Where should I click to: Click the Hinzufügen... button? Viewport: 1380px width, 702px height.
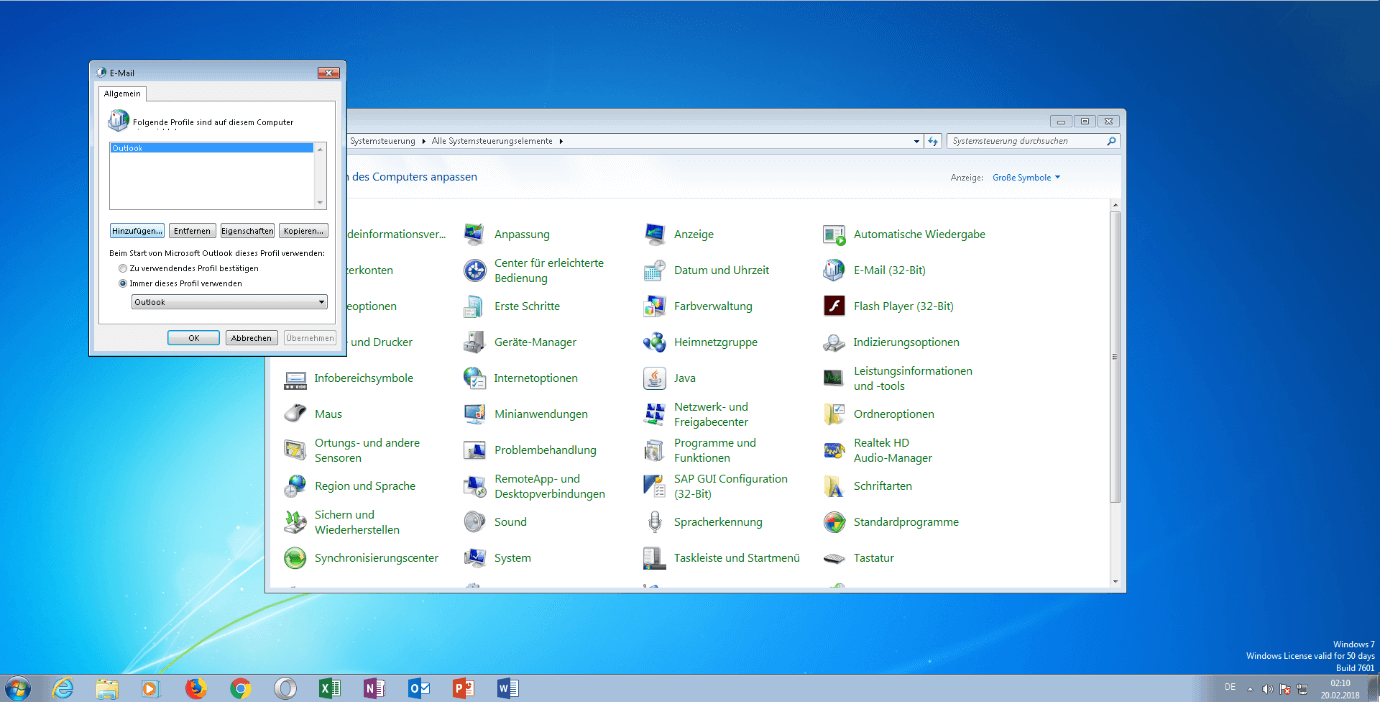click(137, 231)
